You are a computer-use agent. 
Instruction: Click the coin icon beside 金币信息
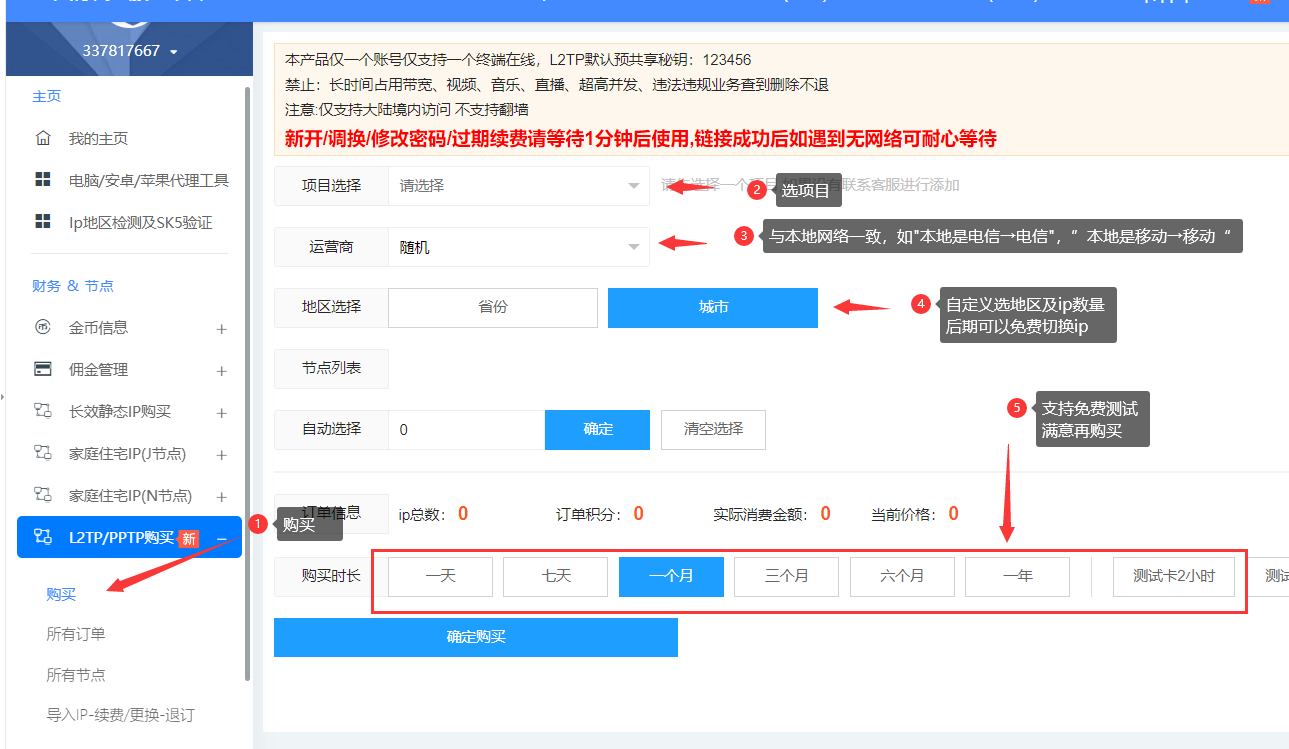click(43, 327)
